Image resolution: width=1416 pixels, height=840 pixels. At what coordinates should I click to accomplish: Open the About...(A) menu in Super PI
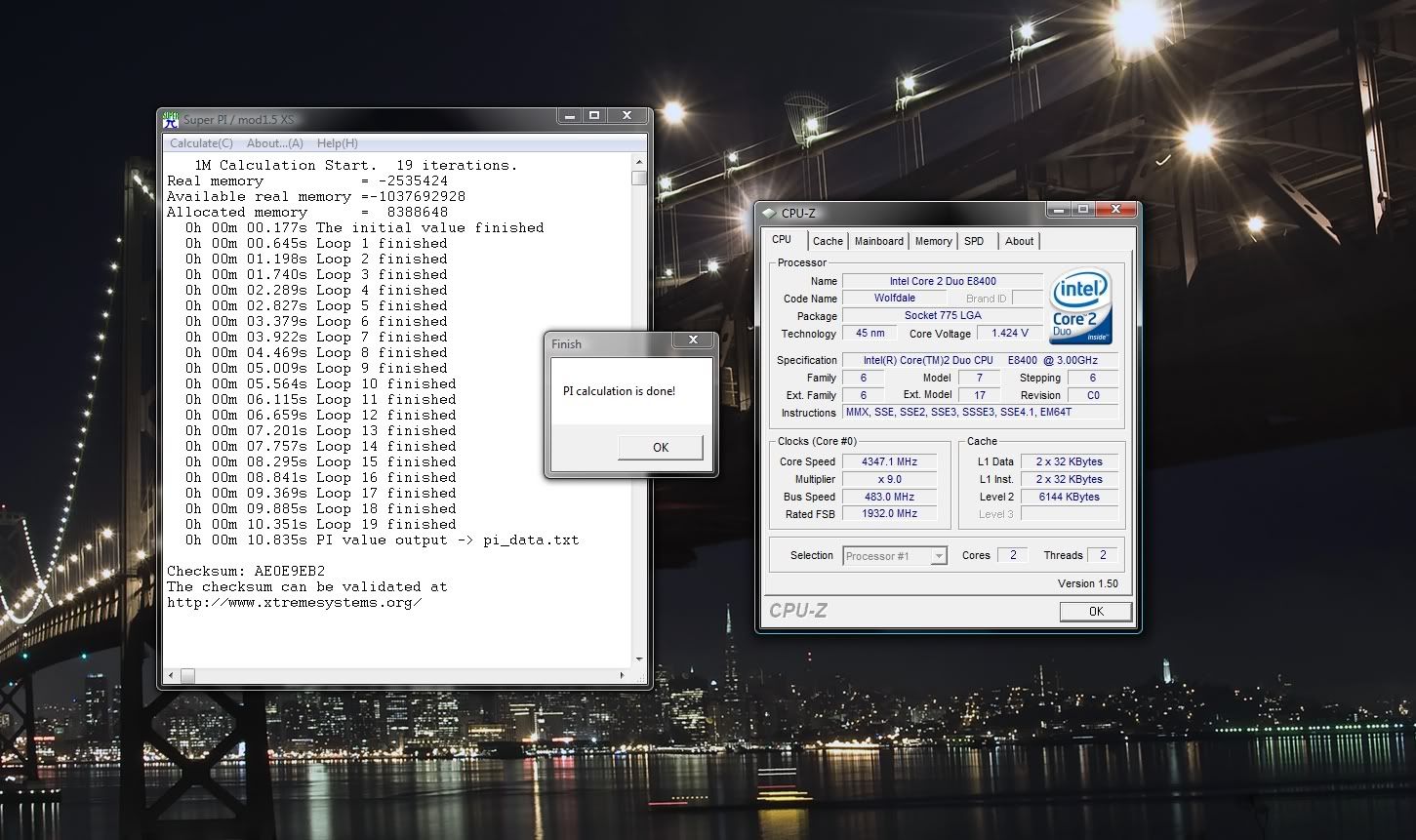(x=275, y=143)
